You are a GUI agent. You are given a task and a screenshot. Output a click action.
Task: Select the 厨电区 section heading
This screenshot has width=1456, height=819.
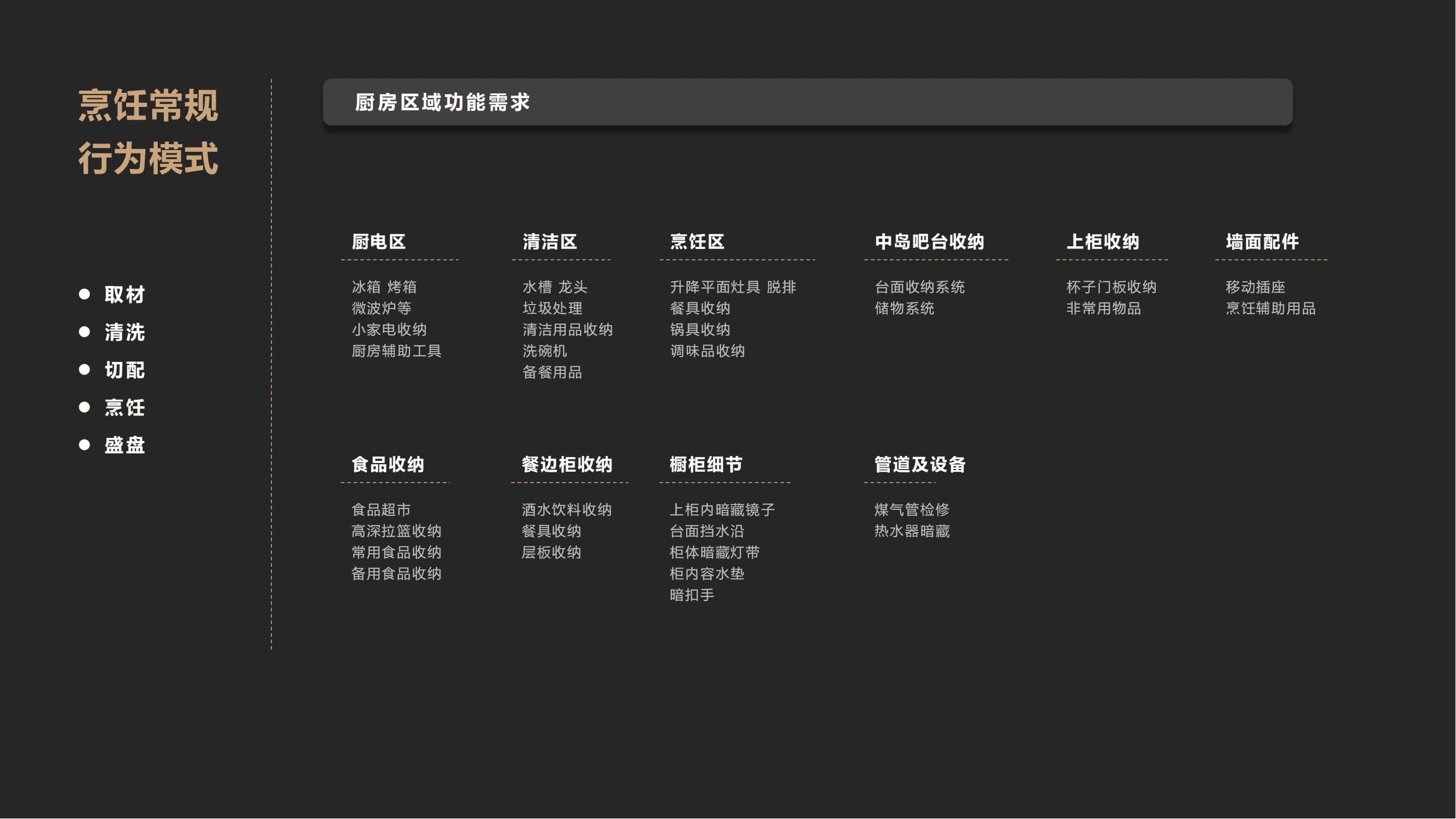(379, 242)
